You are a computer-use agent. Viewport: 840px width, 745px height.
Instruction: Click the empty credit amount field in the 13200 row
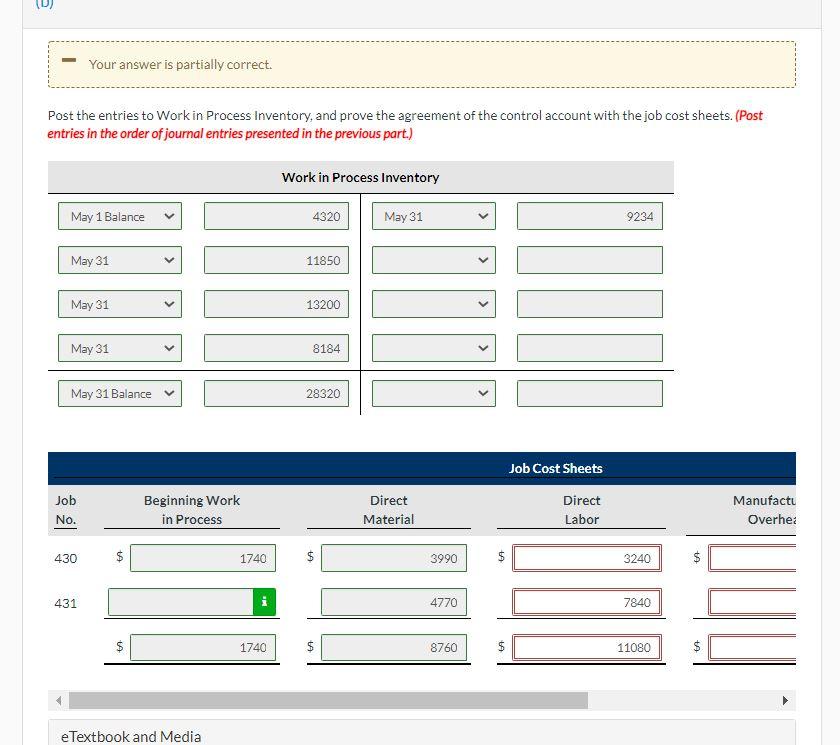point(590,304)
